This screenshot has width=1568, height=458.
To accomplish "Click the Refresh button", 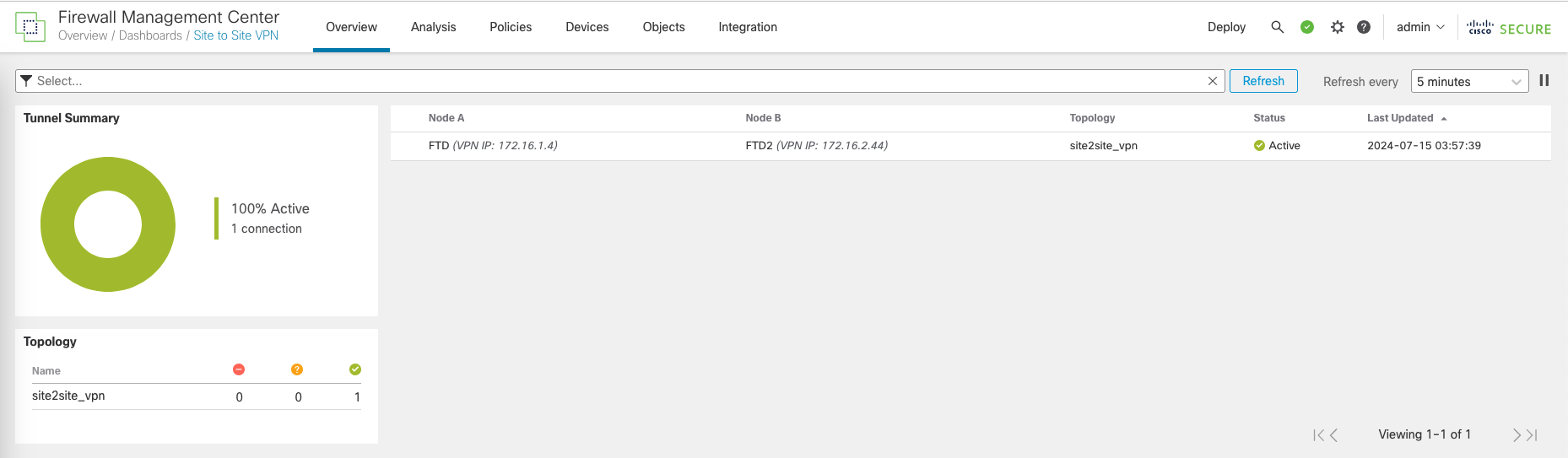I will [1263, 81].
